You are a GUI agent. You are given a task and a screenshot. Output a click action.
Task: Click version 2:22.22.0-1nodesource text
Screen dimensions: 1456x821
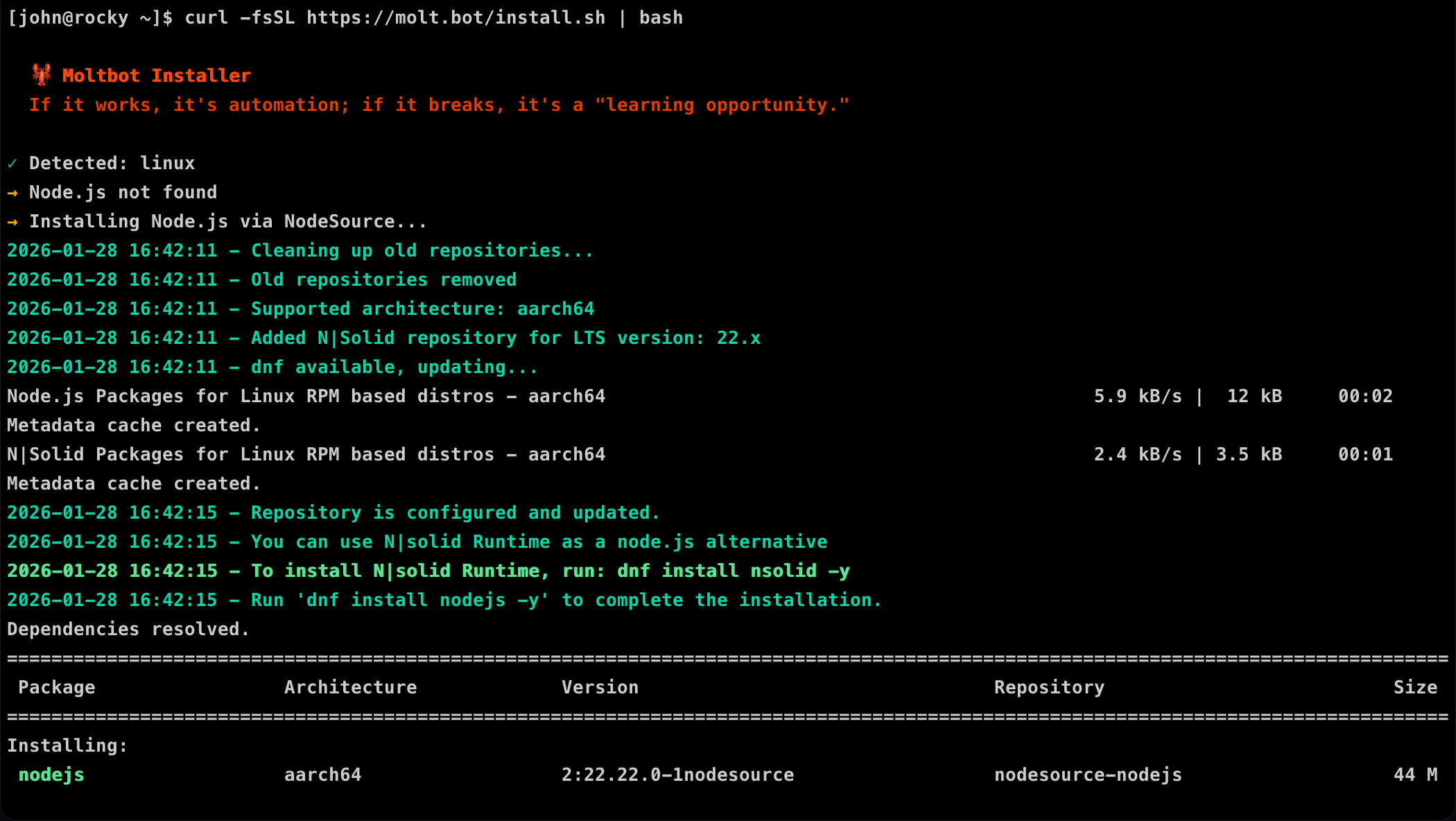pyautogui.click(x=677, y=775)
